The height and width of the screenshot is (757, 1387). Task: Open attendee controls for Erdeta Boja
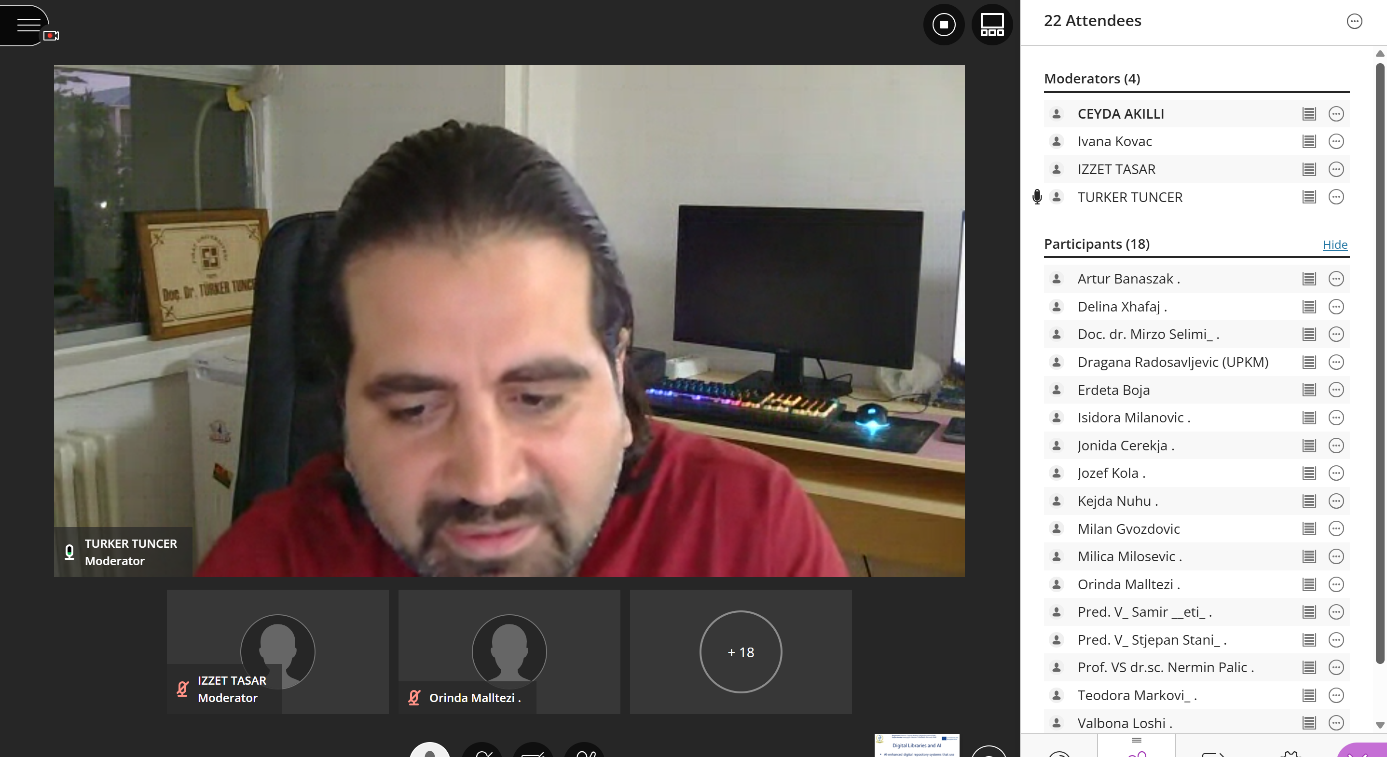pos(1336,390)
